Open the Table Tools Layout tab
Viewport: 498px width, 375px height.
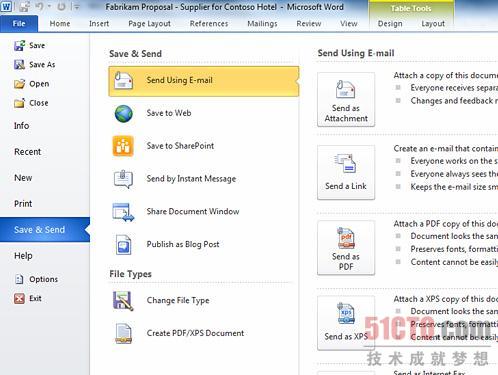(433, 23)
